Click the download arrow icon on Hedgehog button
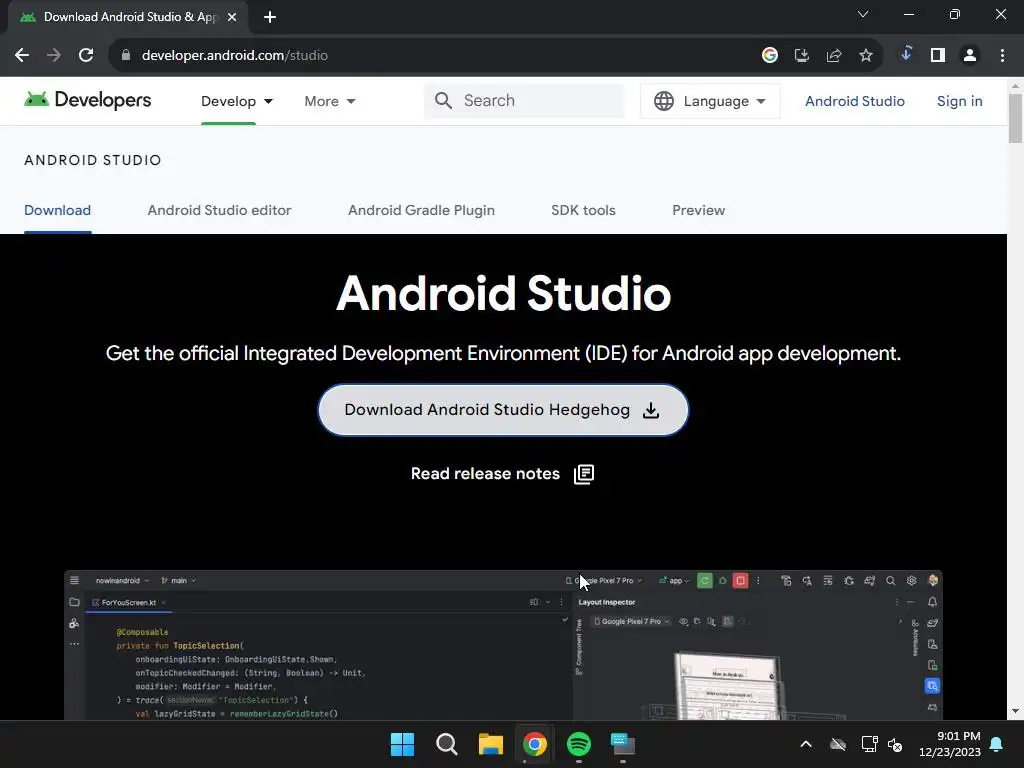The width and height of the screenshot is (1024, 768). click(x=651, y=410)
